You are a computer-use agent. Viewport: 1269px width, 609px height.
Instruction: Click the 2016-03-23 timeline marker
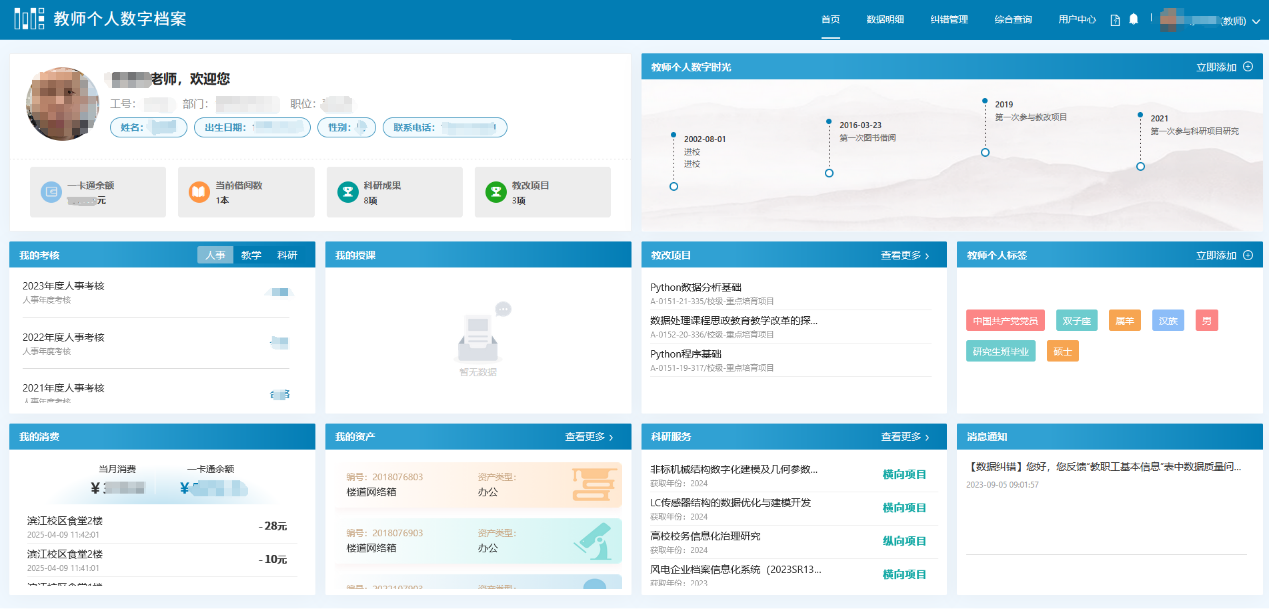[x=829, y=173]
